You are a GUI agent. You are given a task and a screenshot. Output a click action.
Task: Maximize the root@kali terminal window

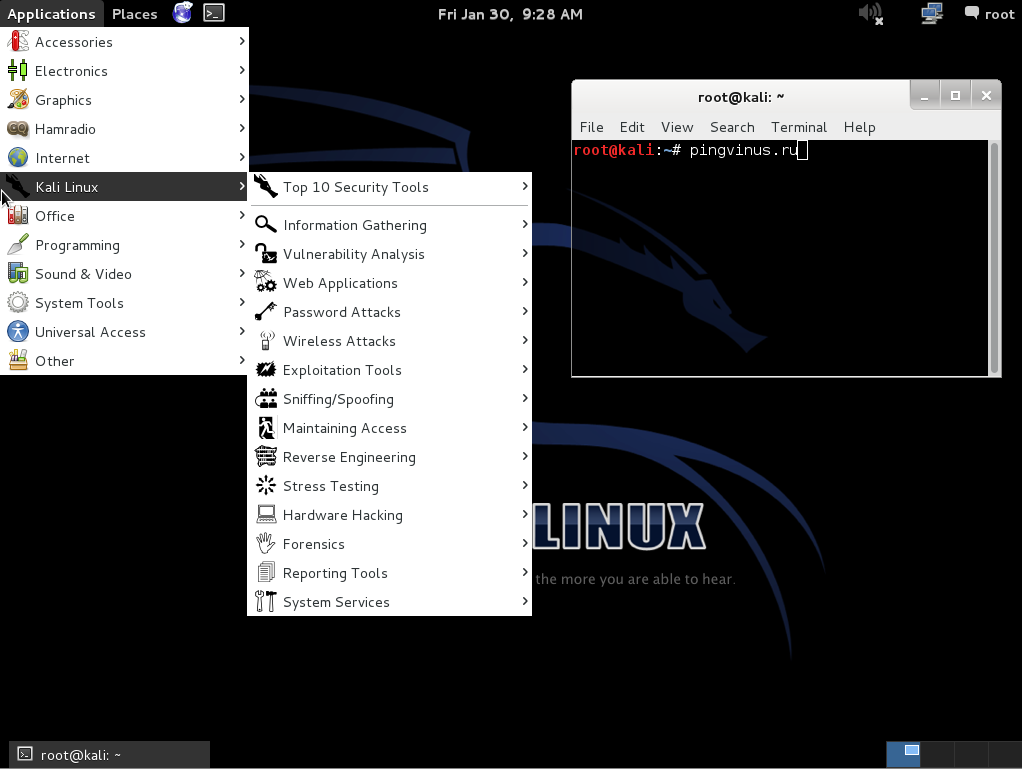[x=955, y=96]
